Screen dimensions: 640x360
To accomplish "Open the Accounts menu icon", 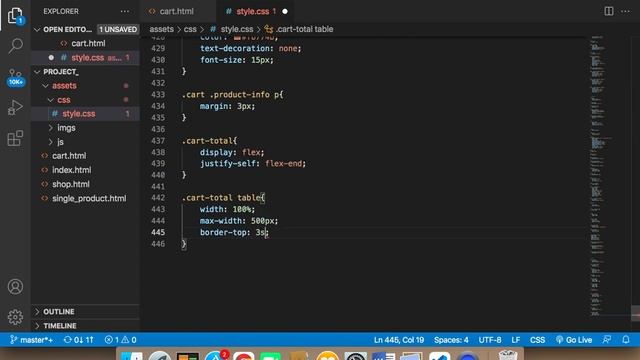I will [x=15, y=287].
